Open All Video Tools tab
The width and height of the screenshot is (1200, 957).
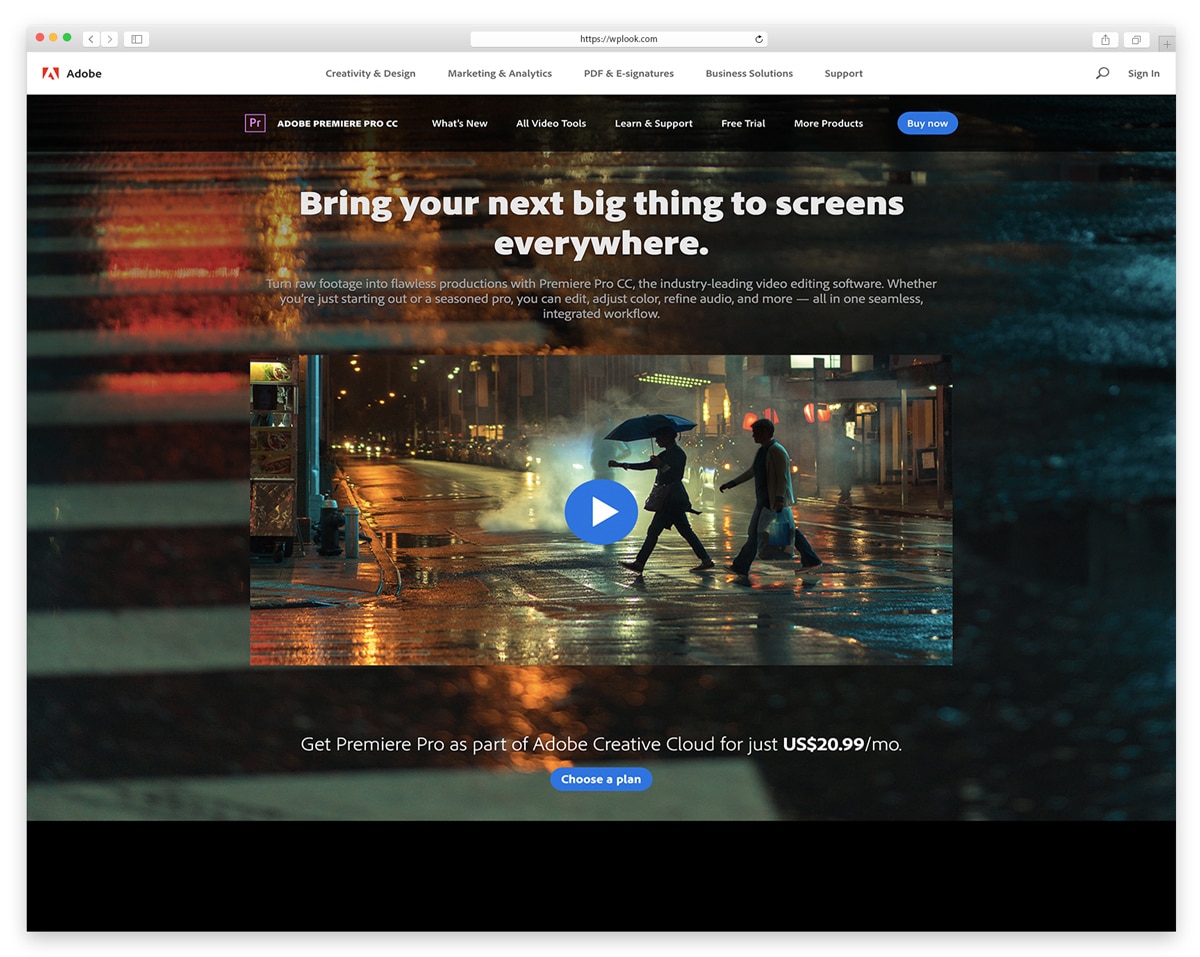[x=551, y=123]
